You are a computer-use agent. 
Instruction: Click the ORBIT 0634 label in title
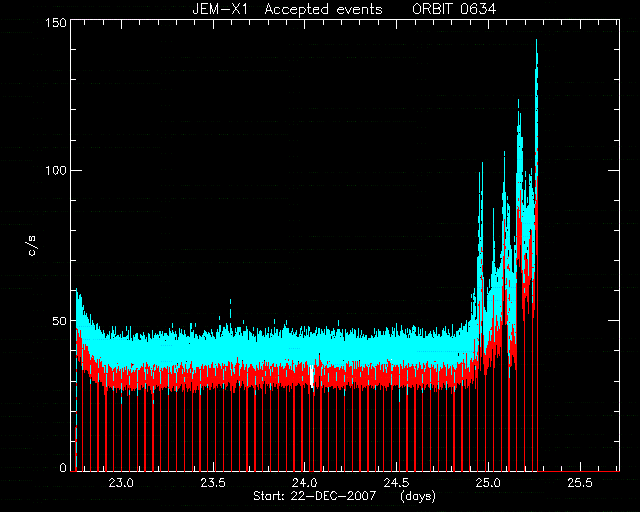454,9
